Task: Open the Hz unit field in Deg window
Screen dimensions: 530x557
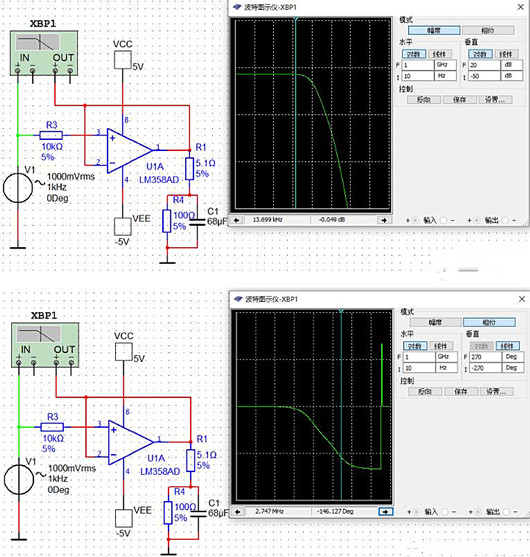Action: [x=446, y=368]
